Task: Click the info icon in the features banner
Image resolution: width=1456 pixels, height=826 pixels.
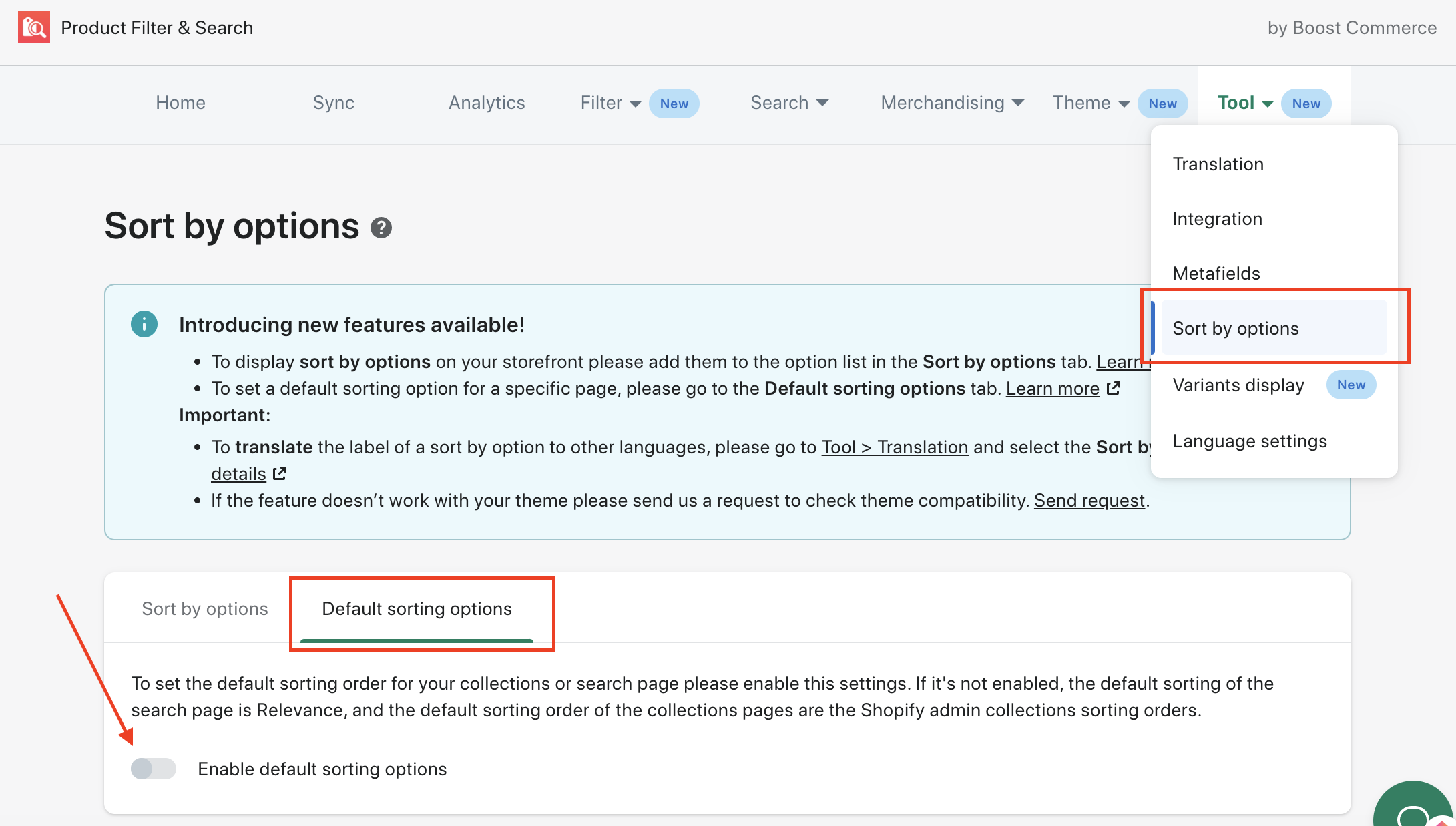Action: click(x=144, y=324)
